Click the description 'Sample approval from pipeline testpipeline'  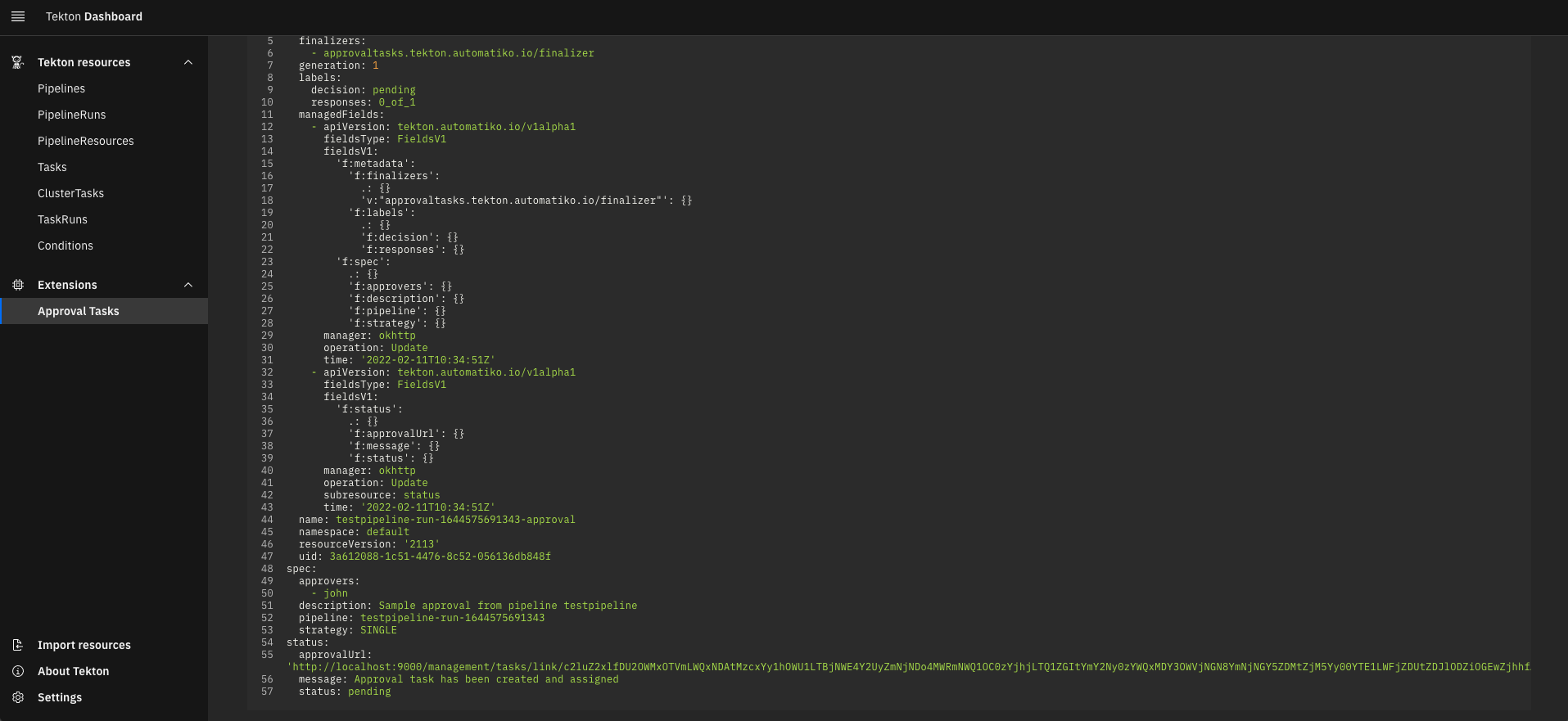tap(508, 606)
